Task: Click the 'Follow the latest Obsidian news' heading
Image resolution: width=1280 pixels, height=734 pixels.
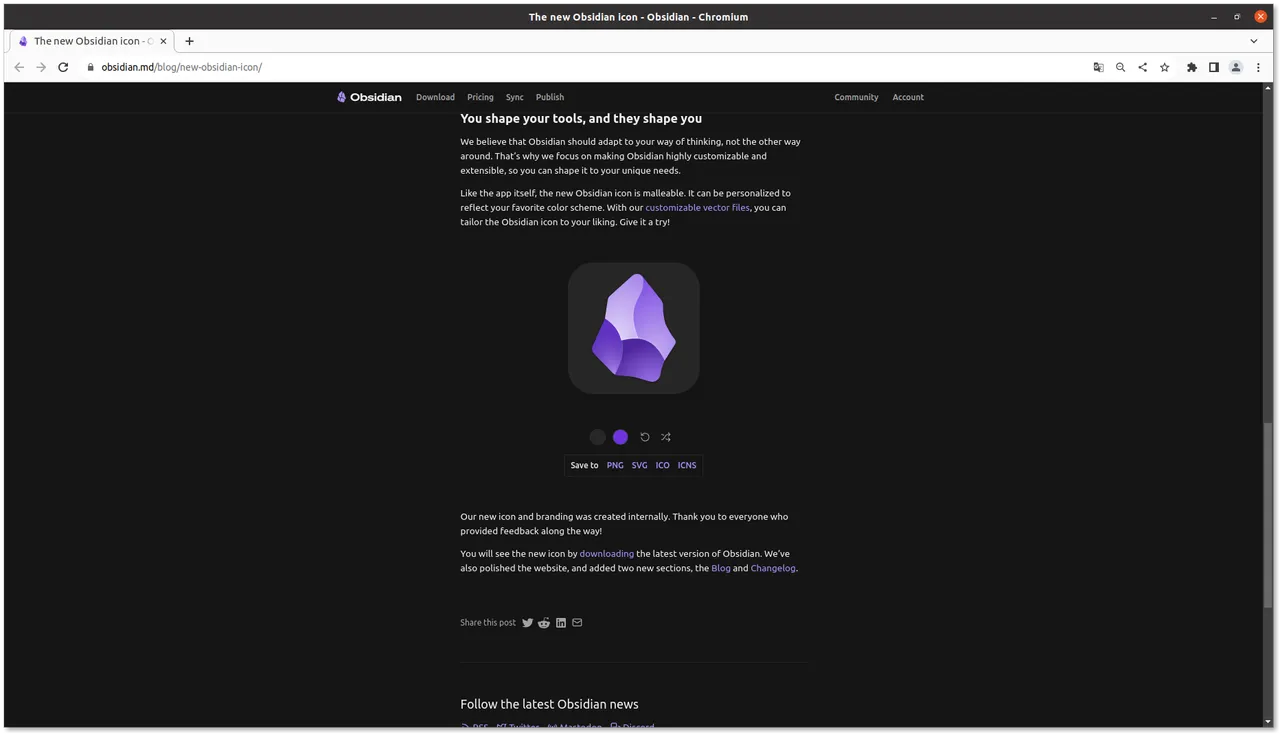Action: (x=549, y=704)
